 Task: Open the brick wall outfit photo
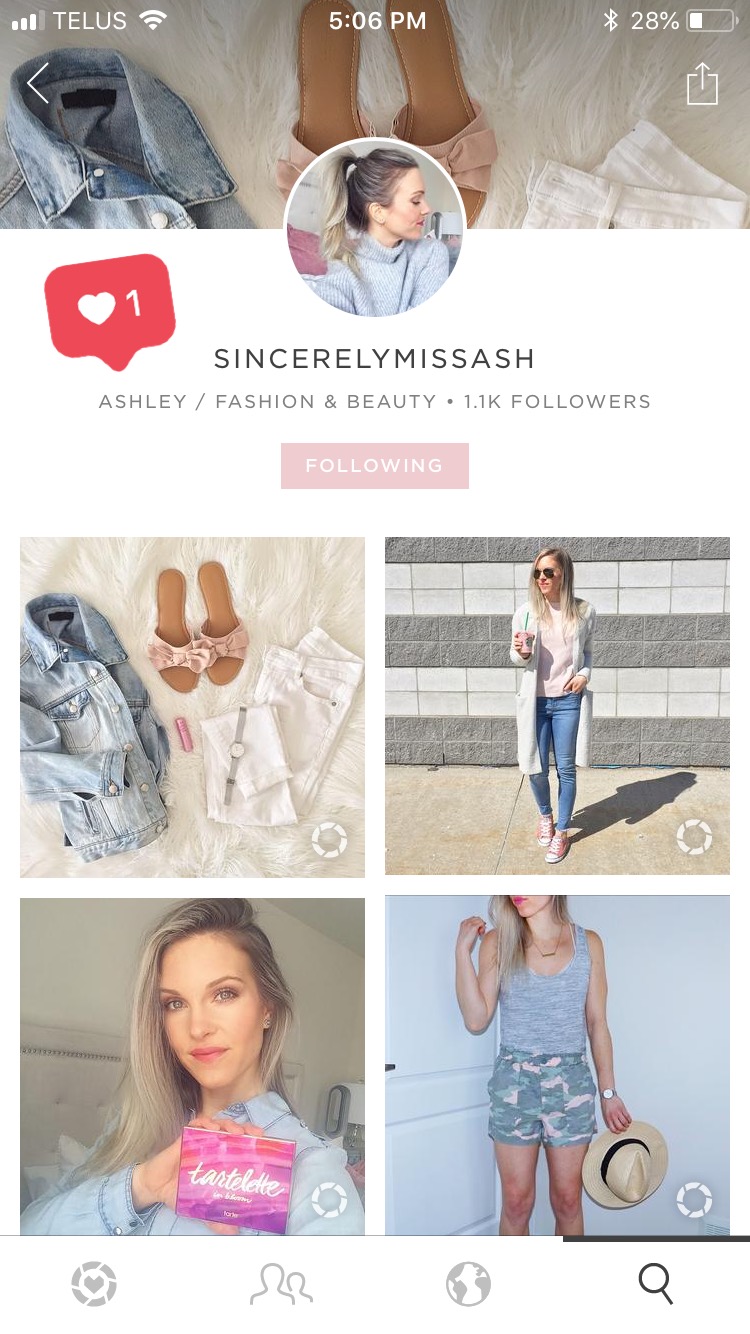tap(557, 706)
